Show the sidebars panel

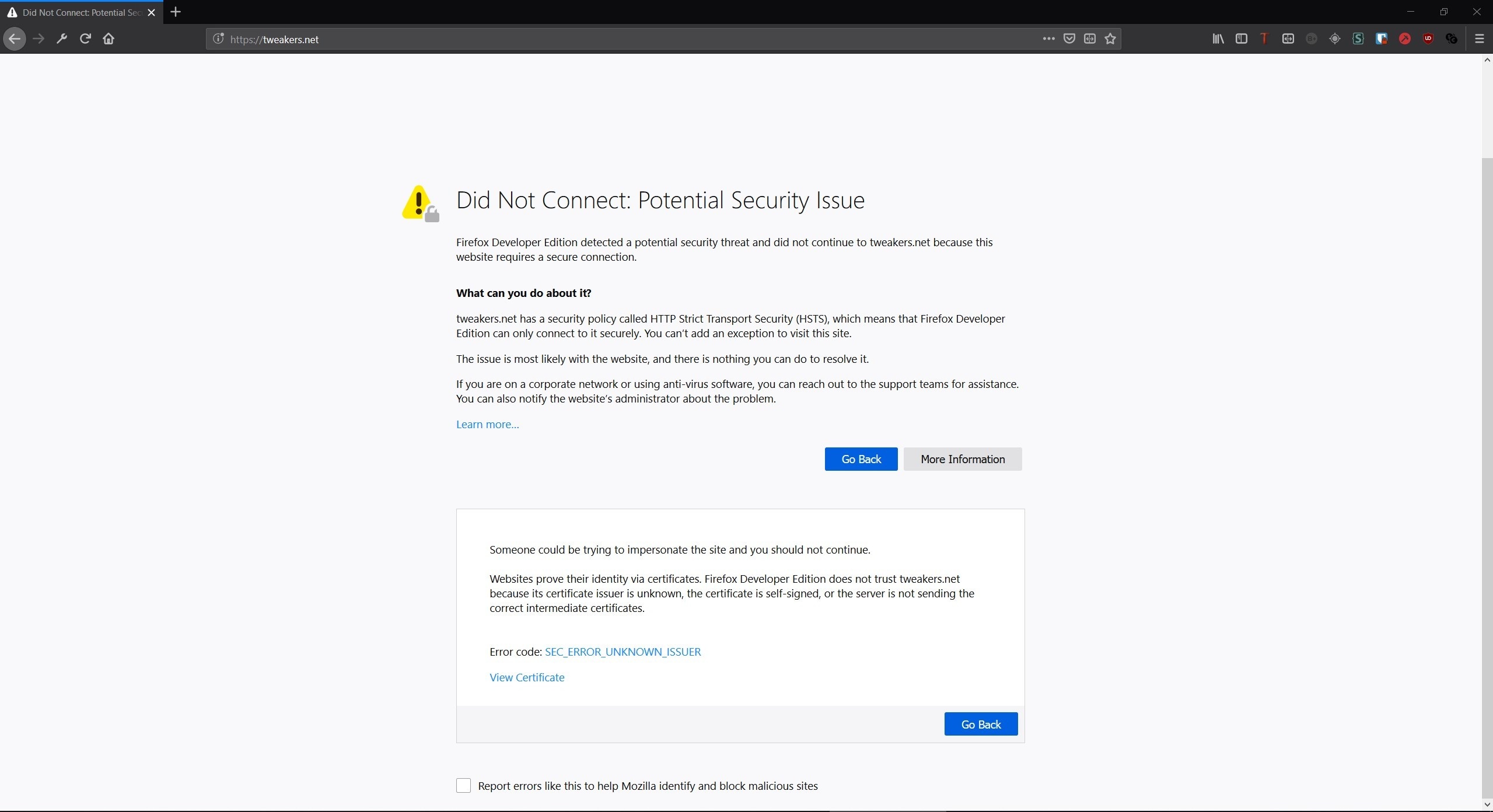click(1241, 39)
